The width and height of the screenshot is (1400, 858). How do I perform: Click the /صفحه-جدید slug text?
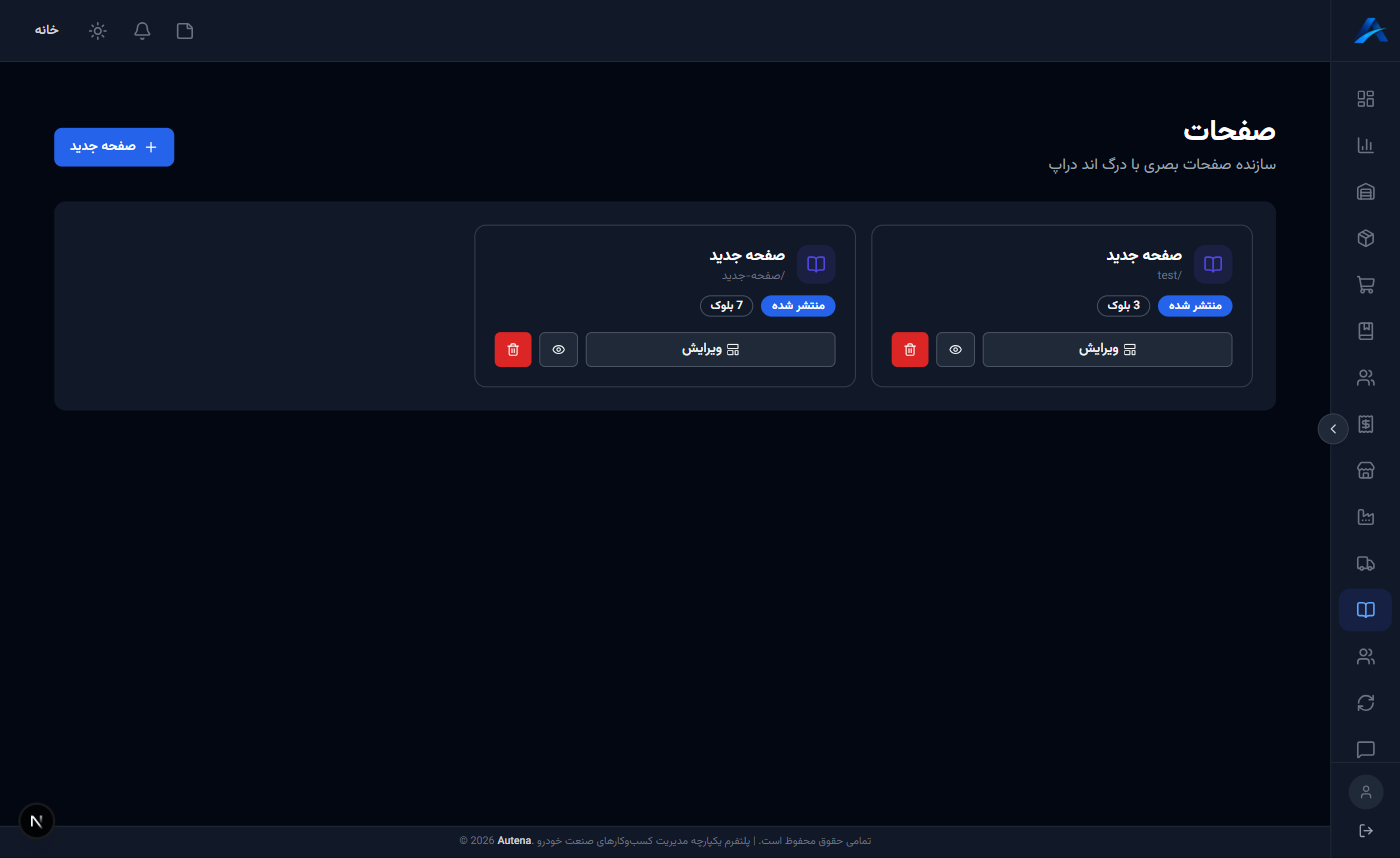tap(754, 275)
